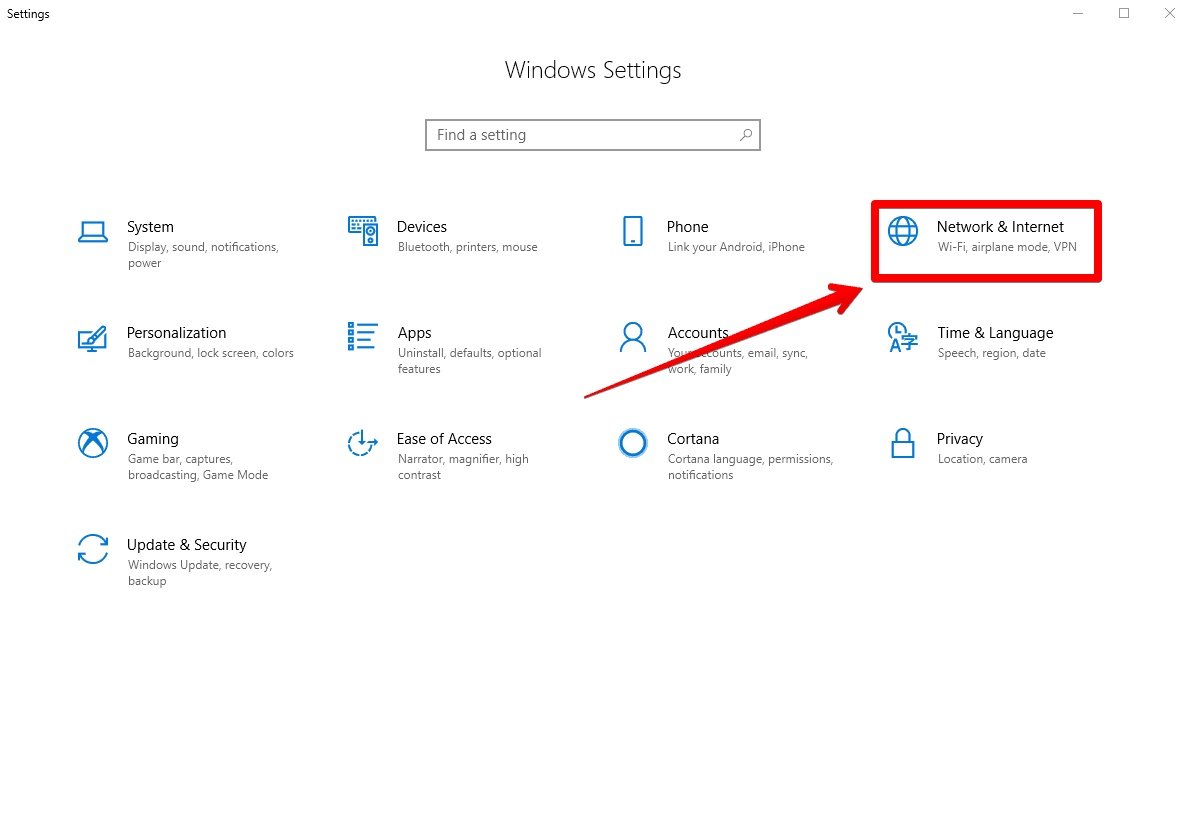The width and height of the screenshot is (1186, 823).
Task: Click 'Location, camera' description
Action: coord(982,458)
